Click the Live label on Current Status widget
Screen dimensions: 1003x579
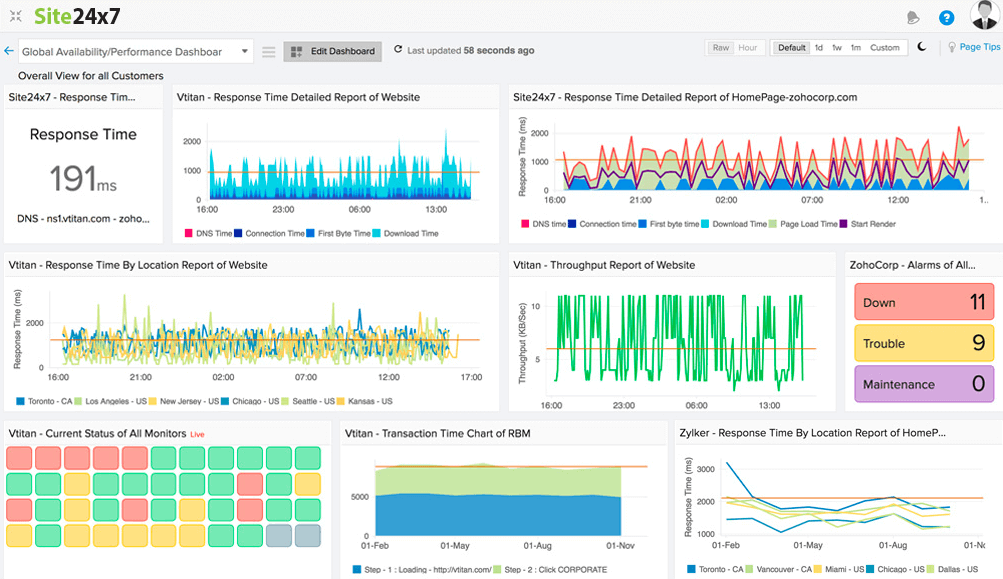(x=197, y=434)
